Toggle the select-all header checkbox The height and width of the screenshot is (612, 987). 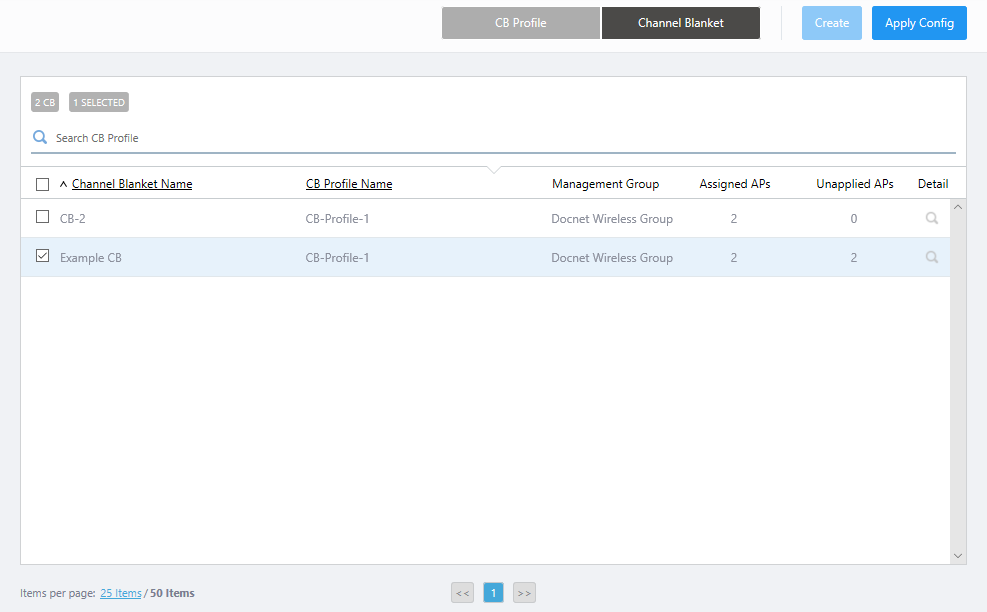click(42, 184)
